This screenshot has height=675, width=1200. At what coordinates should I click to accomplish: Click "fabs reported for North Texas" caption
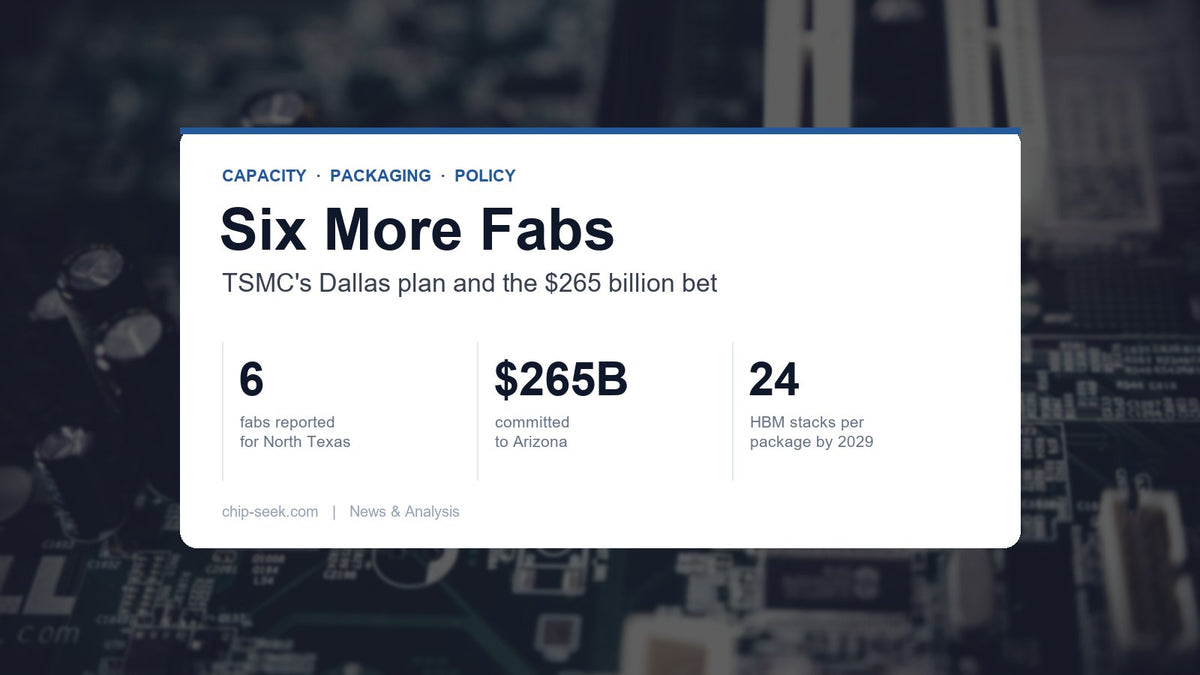click(x=295, y=432)
